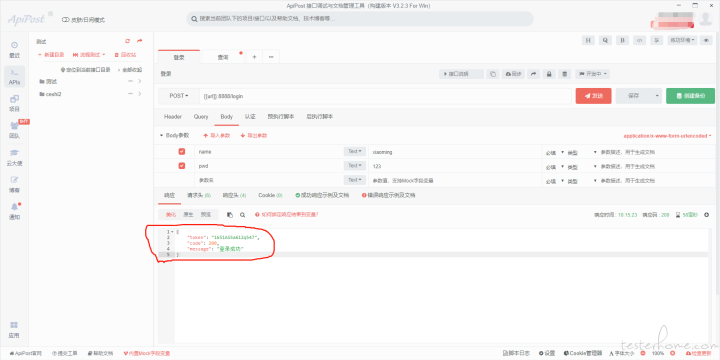720x360 pixels.
Task: Open the application/x-www-form-urlencoded dropdown
Action: click(667, 136)
